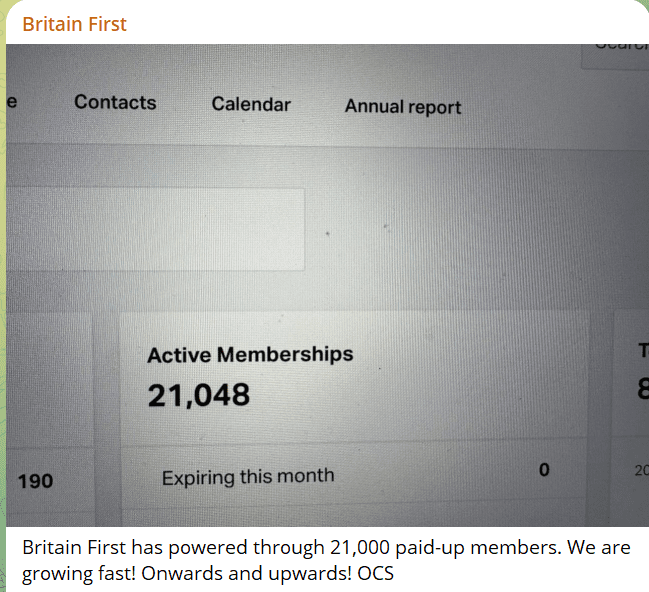Click the empty wide box below navigation
This screenshot has width=649, height=592.
[155, 229]
